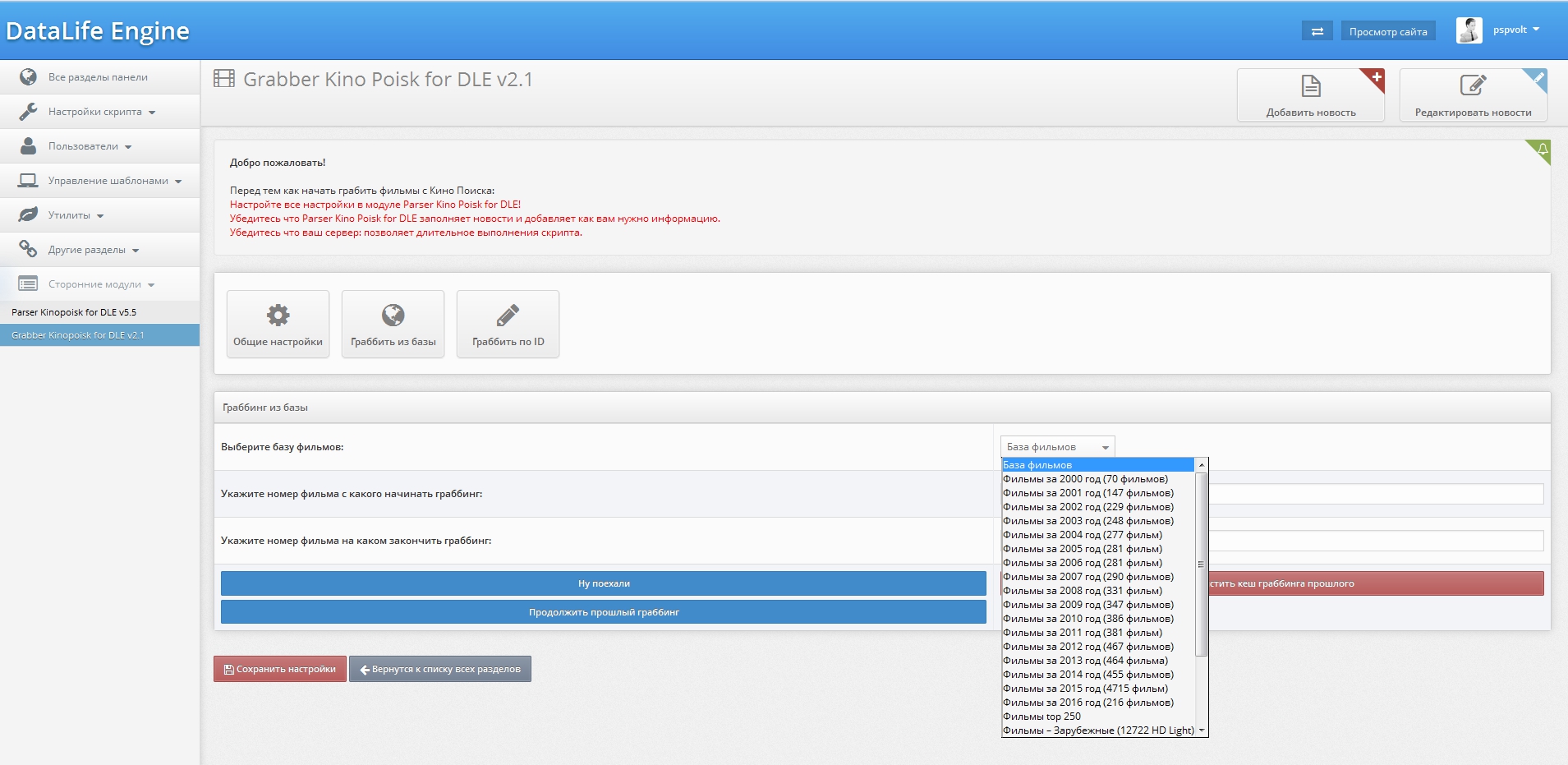Viewport: 1568px width, 765px height.
Task: Select Фильмы за 2000 год (70 фильмов)
Action: coord(1098,479)
